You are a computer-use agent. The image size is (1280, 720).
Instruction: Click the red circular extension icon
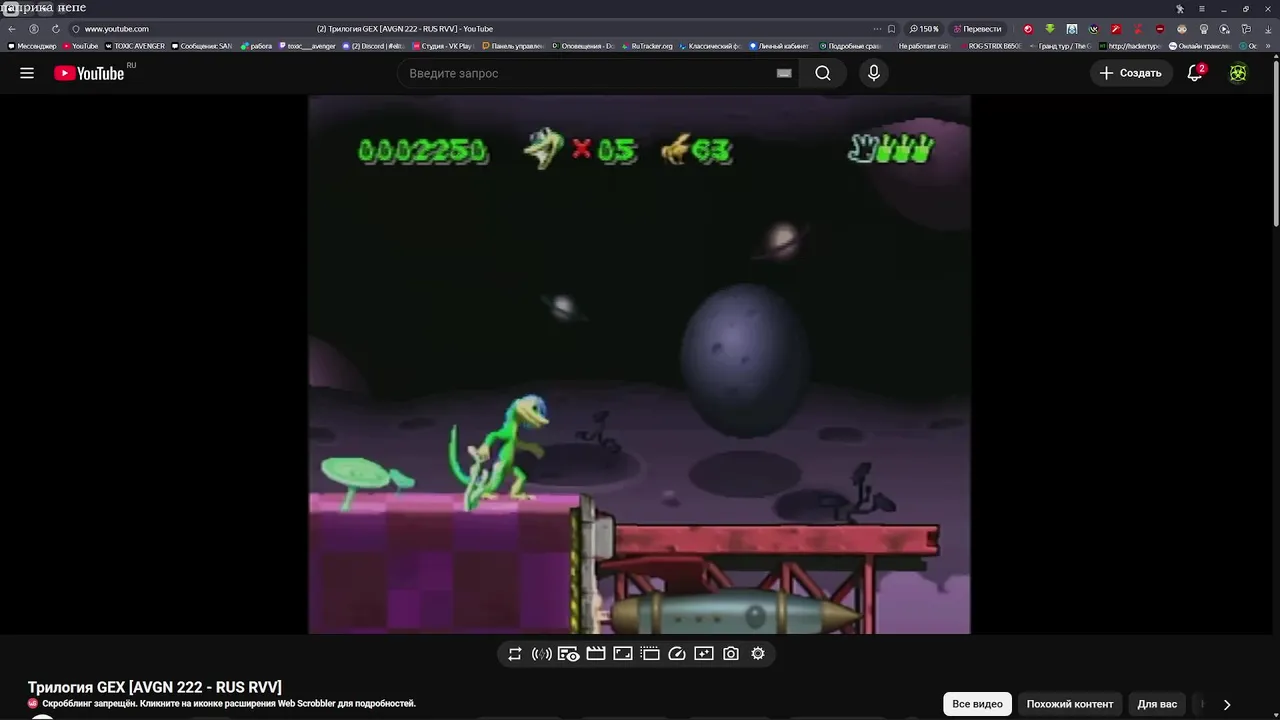(x=1028, y=29)
